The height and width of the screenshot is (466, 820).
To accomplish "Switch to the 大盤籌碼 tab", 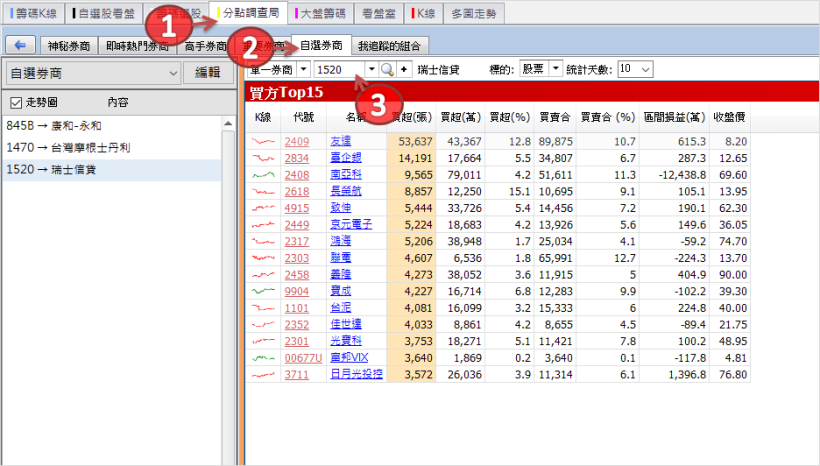I will coord(320,13).
